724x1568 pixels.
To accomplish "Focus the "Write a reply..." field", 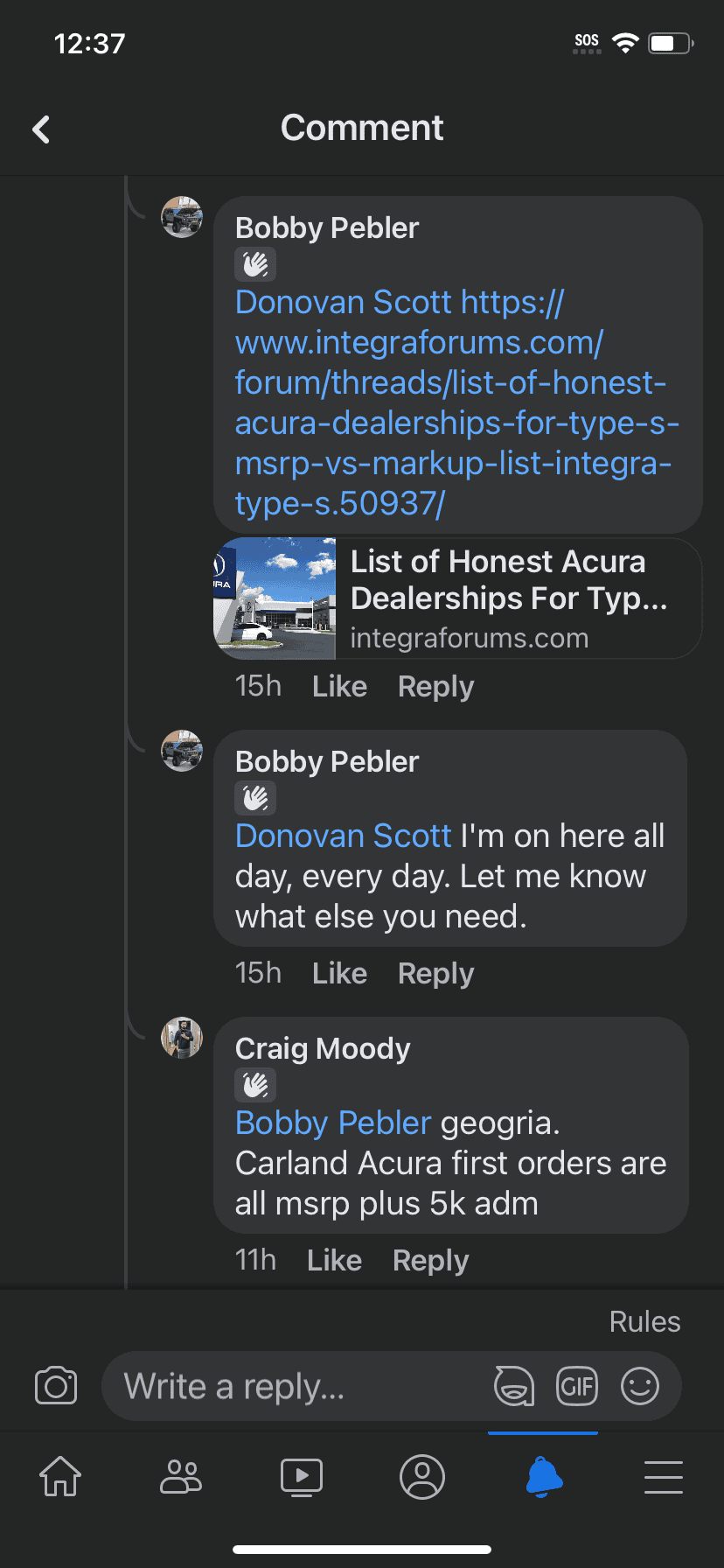I will (297, 1386).
